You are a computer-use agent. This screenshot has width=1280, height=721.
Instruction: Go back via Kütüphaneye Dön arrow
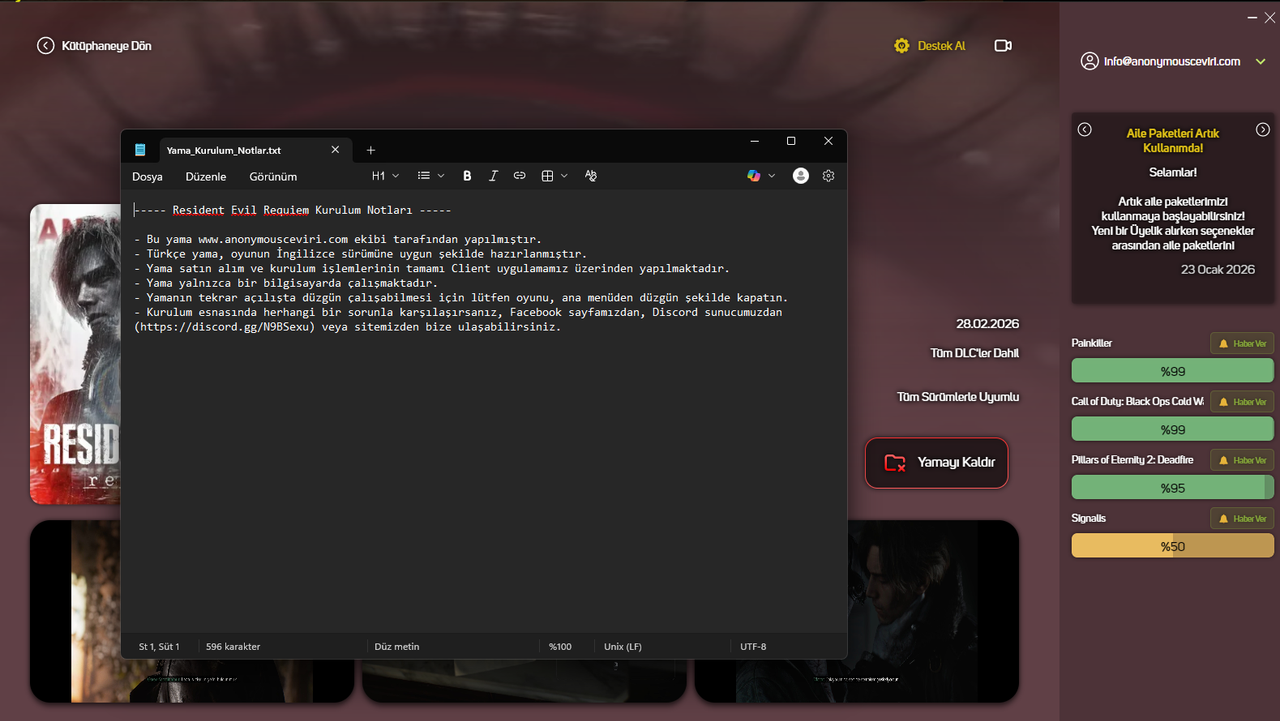tap(45, 46)
